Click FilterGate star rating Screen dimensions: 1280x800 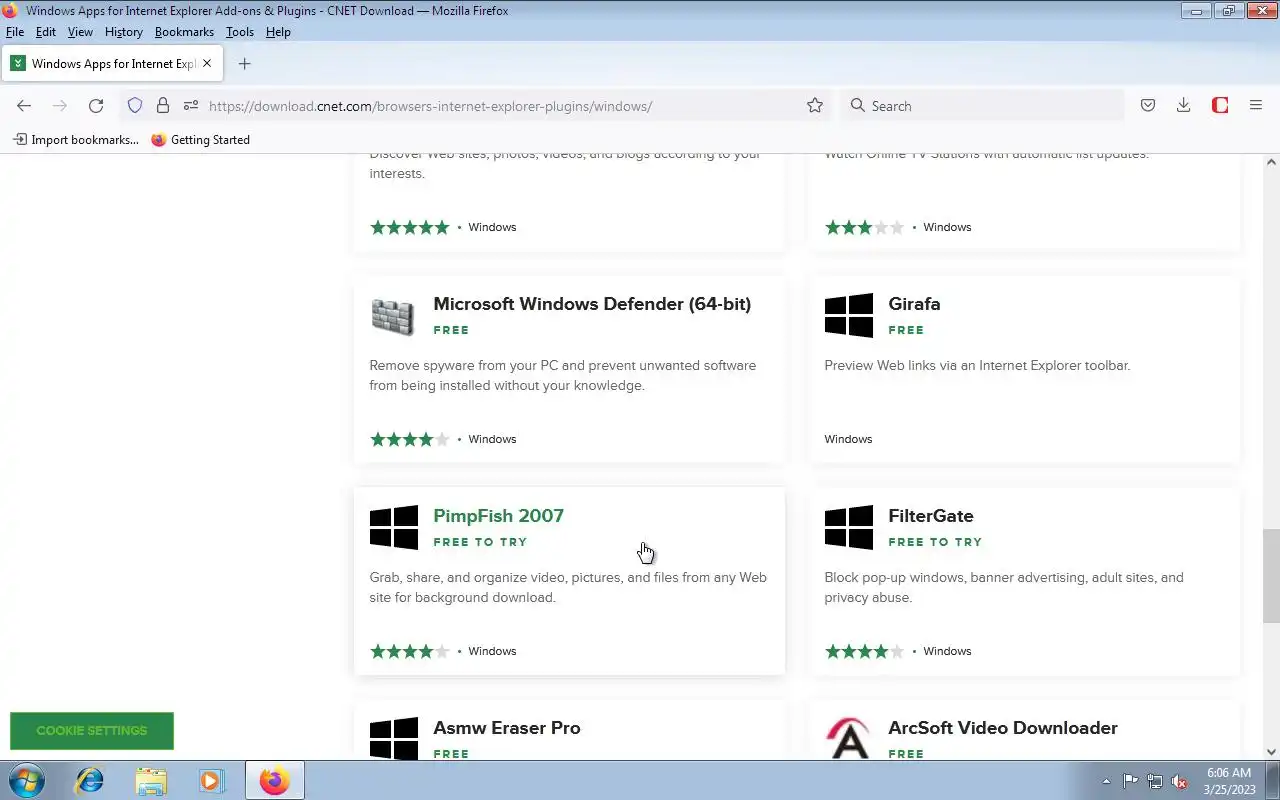(864, 651)
